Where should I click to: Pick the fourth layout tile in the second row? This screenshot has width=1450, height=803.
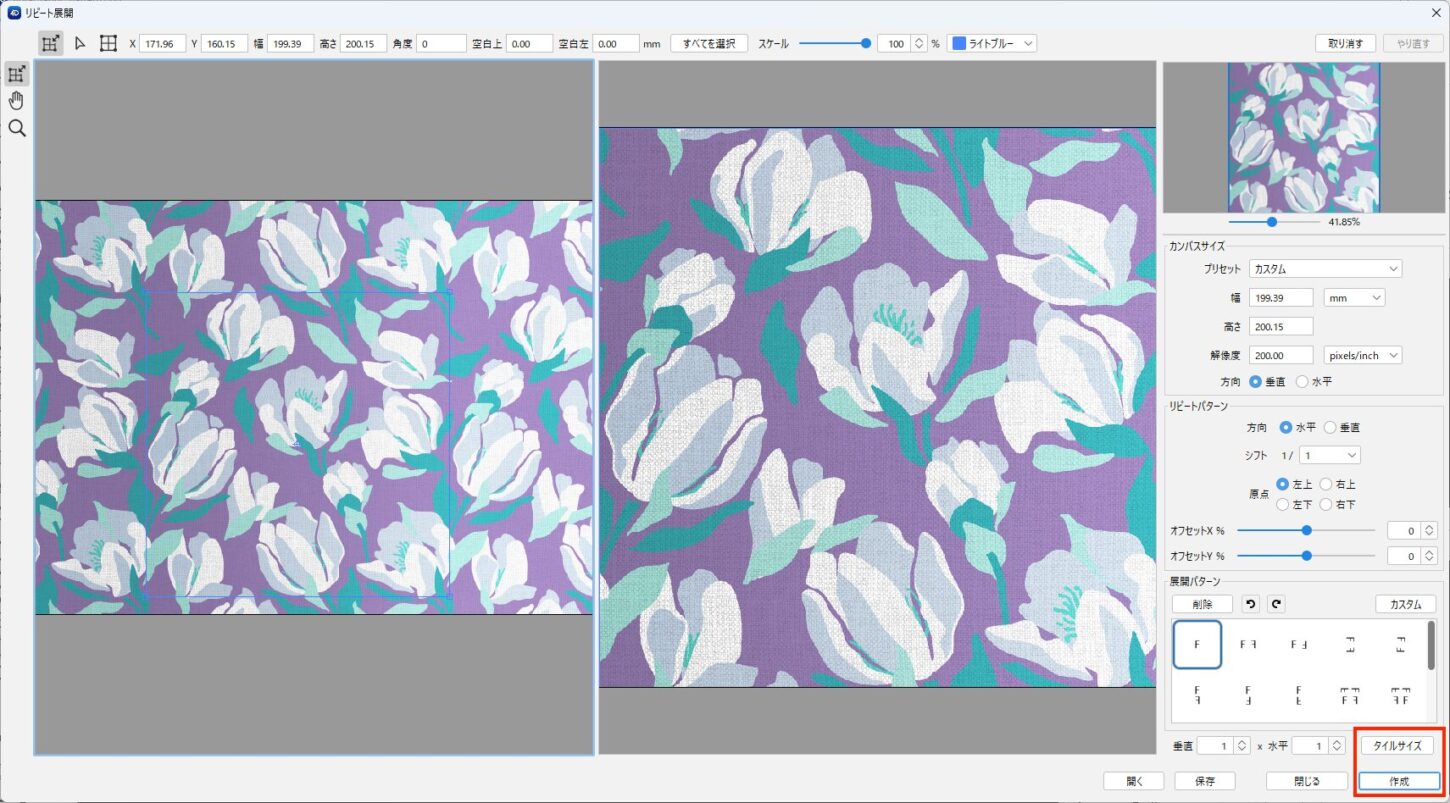point(1349,695)
